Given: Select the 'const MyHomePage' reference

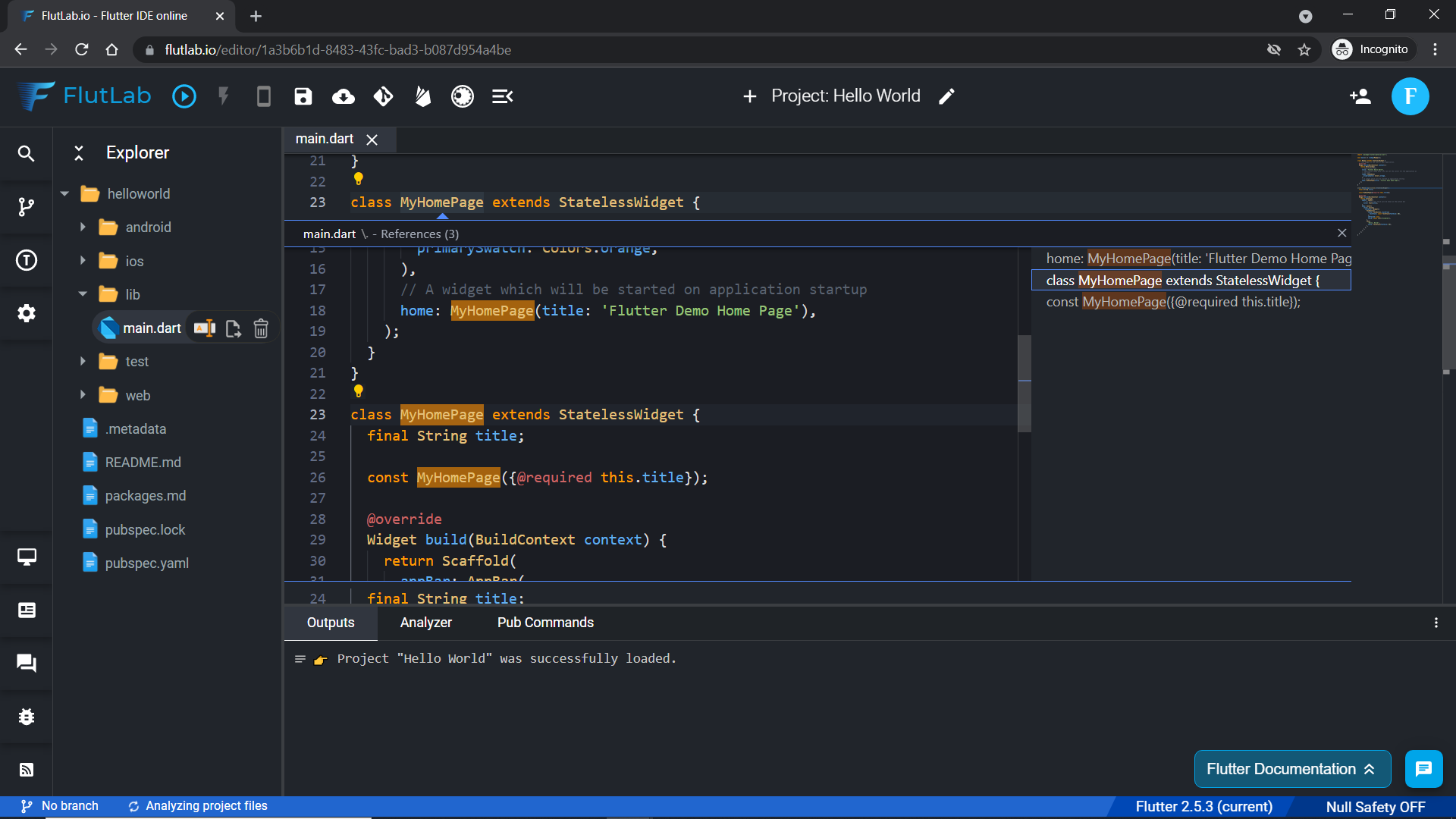Looking at the screenshot, I should pos(1191,302).
